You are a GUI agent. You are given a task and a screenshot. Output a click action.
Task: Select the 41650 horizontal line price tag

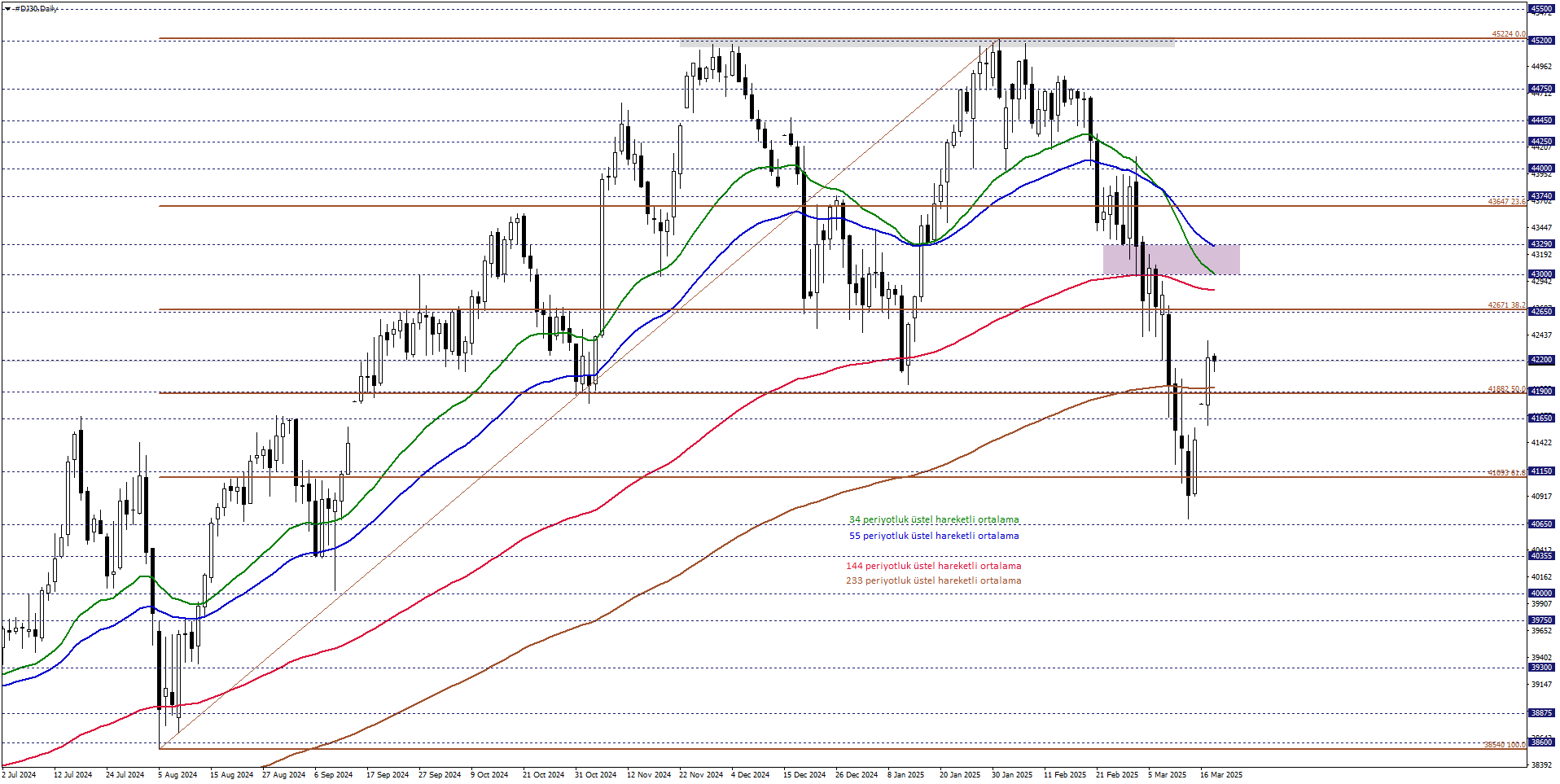click(1542, 418)
